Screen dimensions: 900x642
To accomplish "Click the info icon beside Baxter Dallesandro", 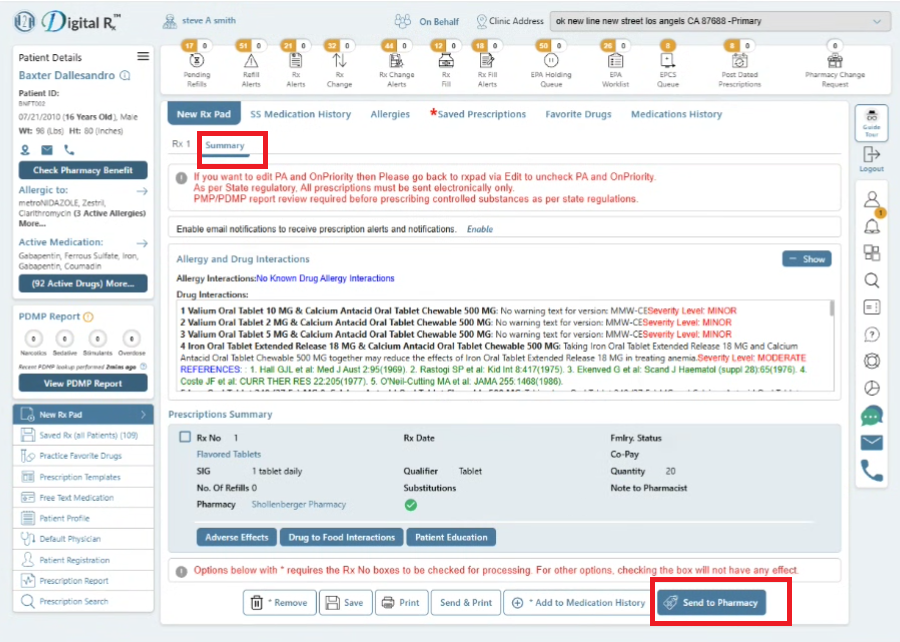I will [x=125, y=76].
